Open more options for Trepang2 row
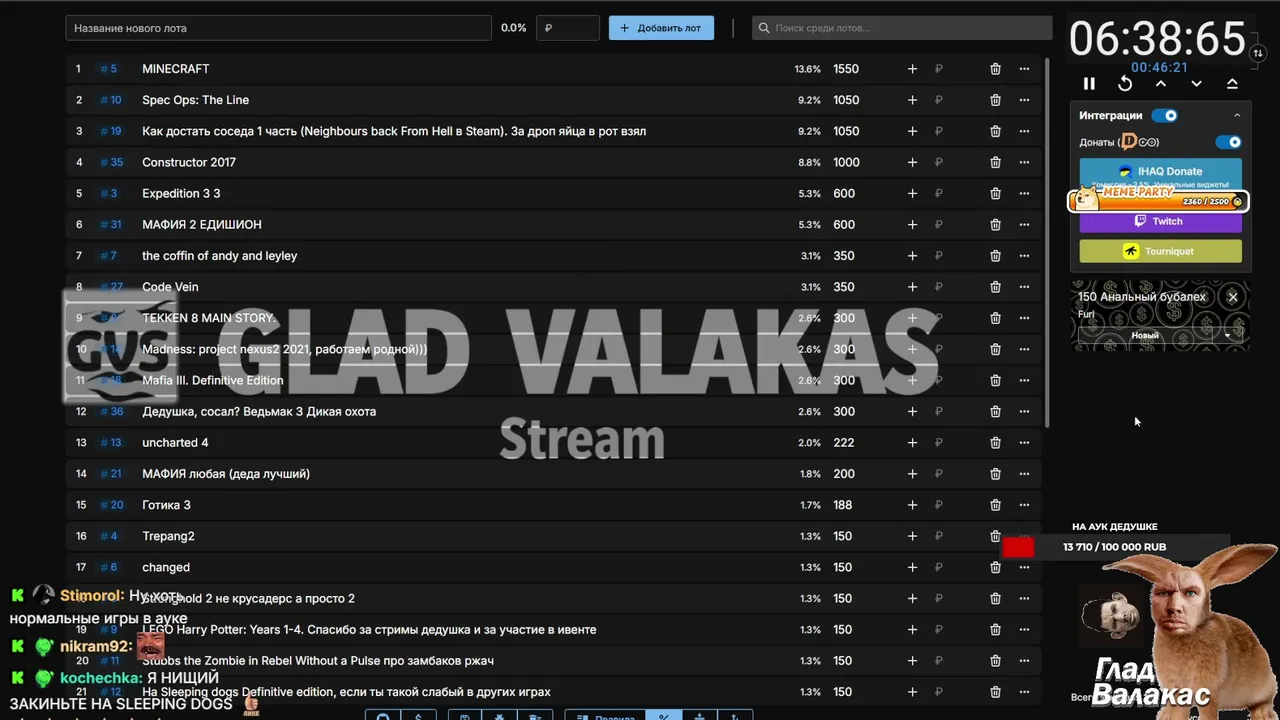The width and height of the screenshot is (1280, 720). tap(1024, 536)
